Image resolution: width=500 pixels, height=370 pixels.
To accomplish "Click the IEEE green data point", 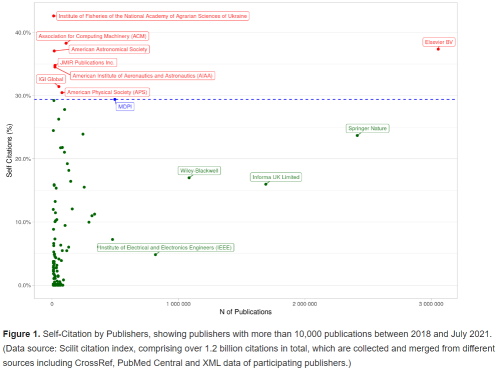I will coord(155,254).
